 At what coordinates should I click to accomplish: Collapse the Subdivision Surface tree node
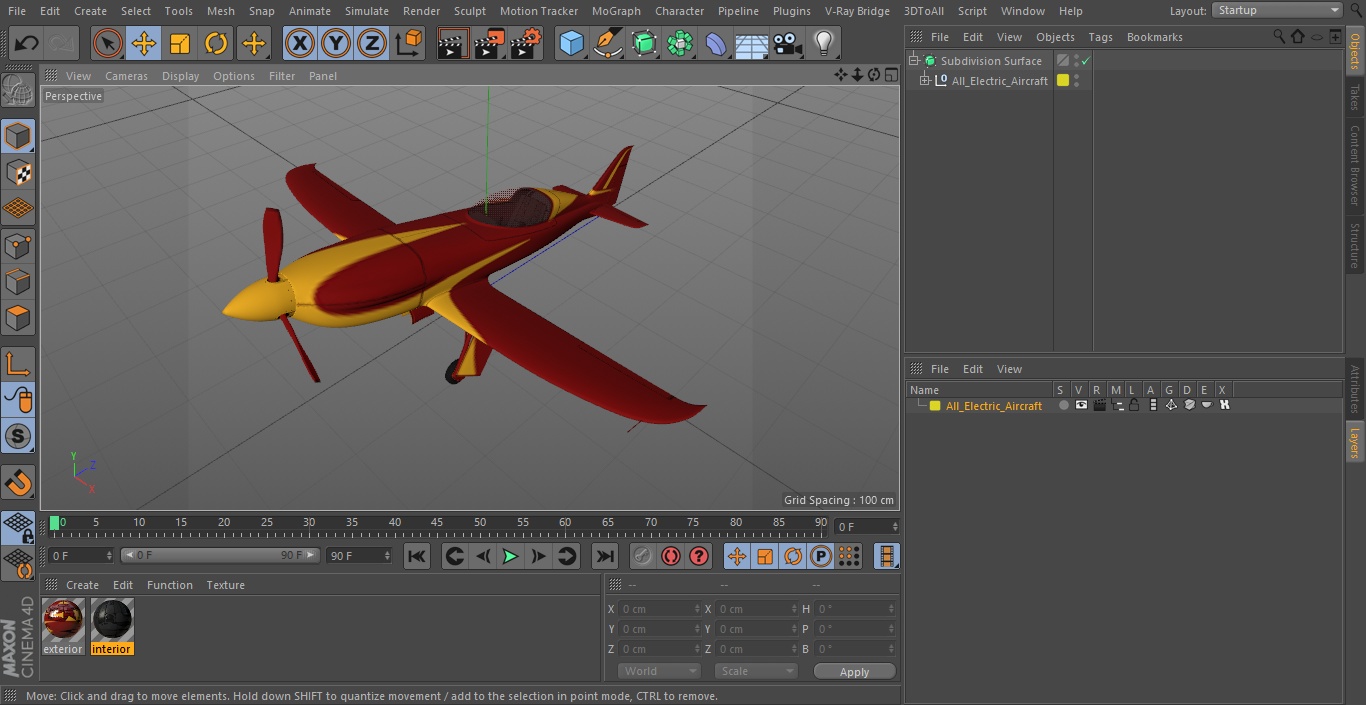(913, 61)
